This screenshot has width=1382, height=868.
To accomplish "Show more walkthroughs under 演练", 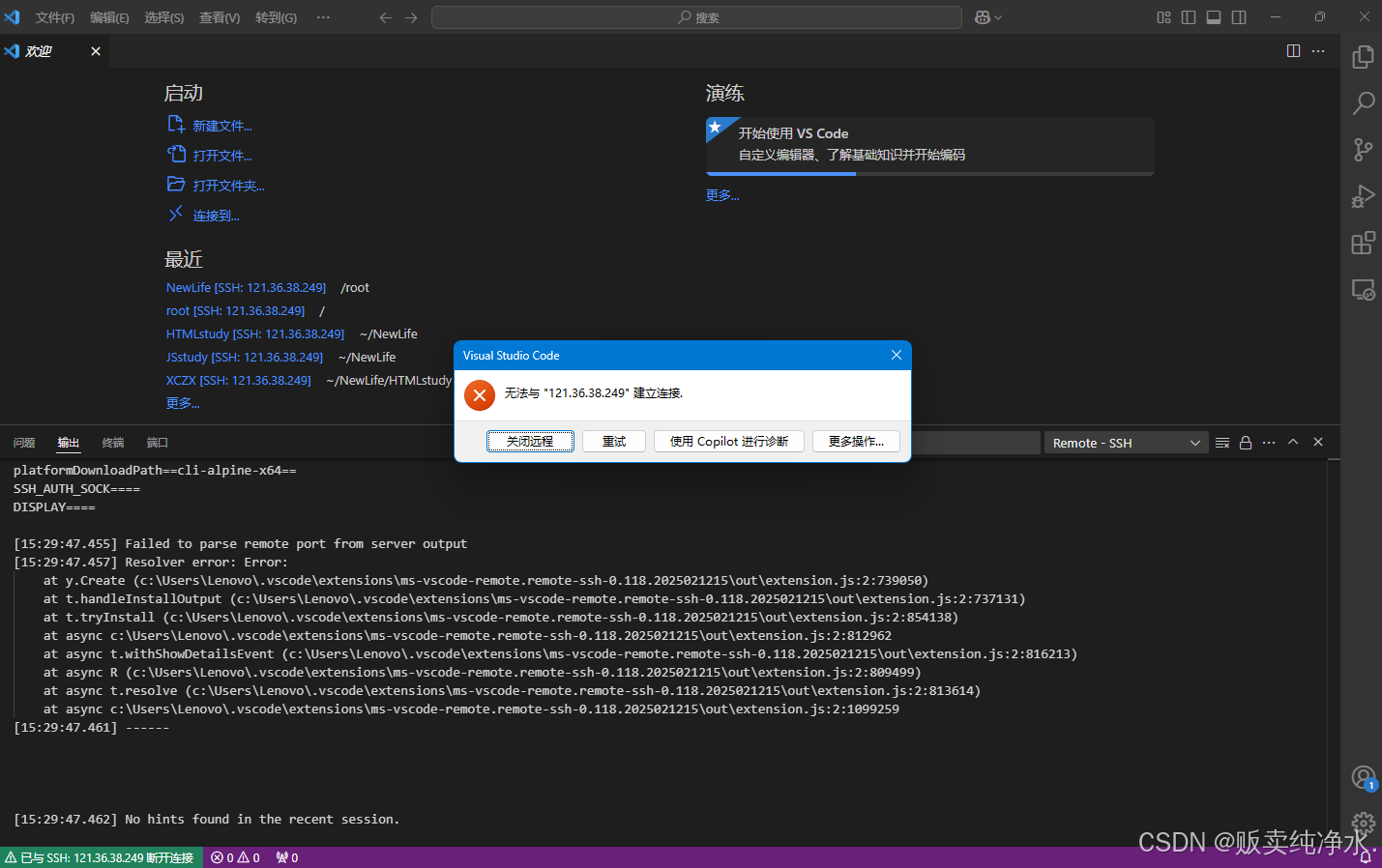I will point(722,195).
